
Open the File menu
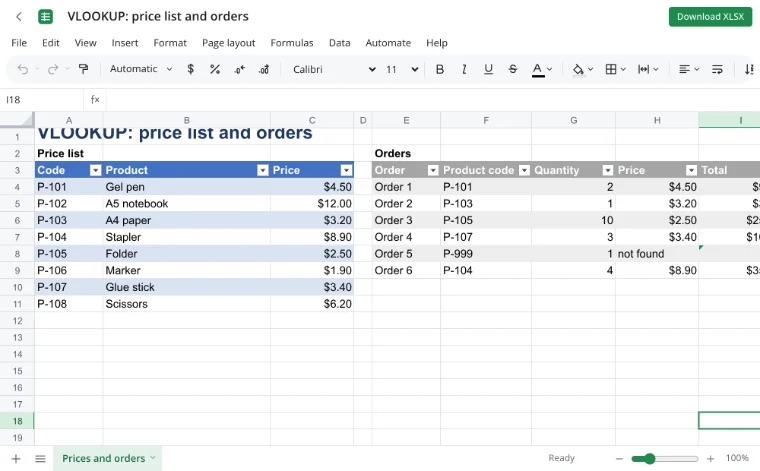(x=19, y=43)
